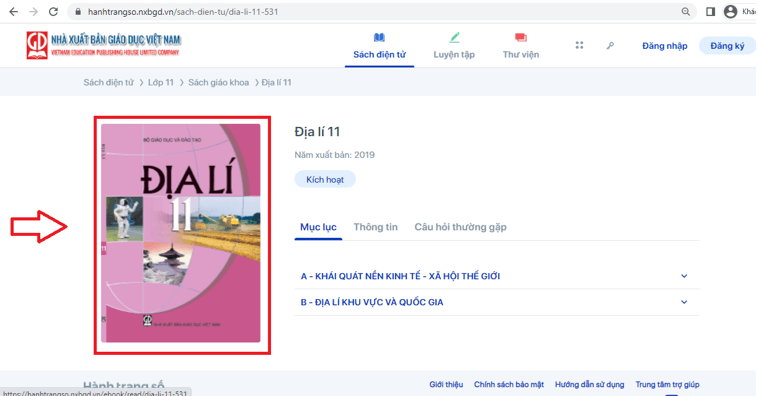Screen dimensions: 758x396
Task: Click B - Địa lí khu vực heading
Action: (x=372, y=302)
